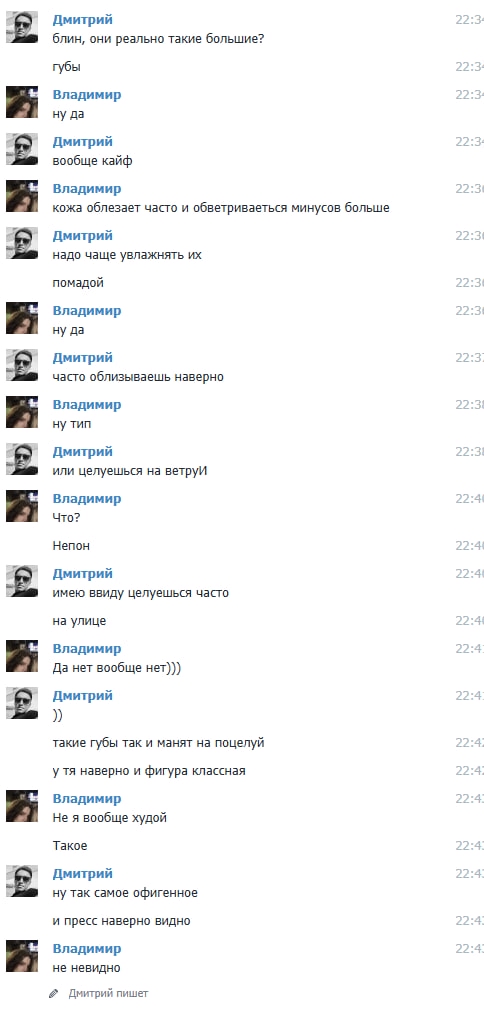
Task: Click Дмитрий's avatar beside 'ну так самое офигенное'
Action: pyautogui.click(x=22, y=881)
